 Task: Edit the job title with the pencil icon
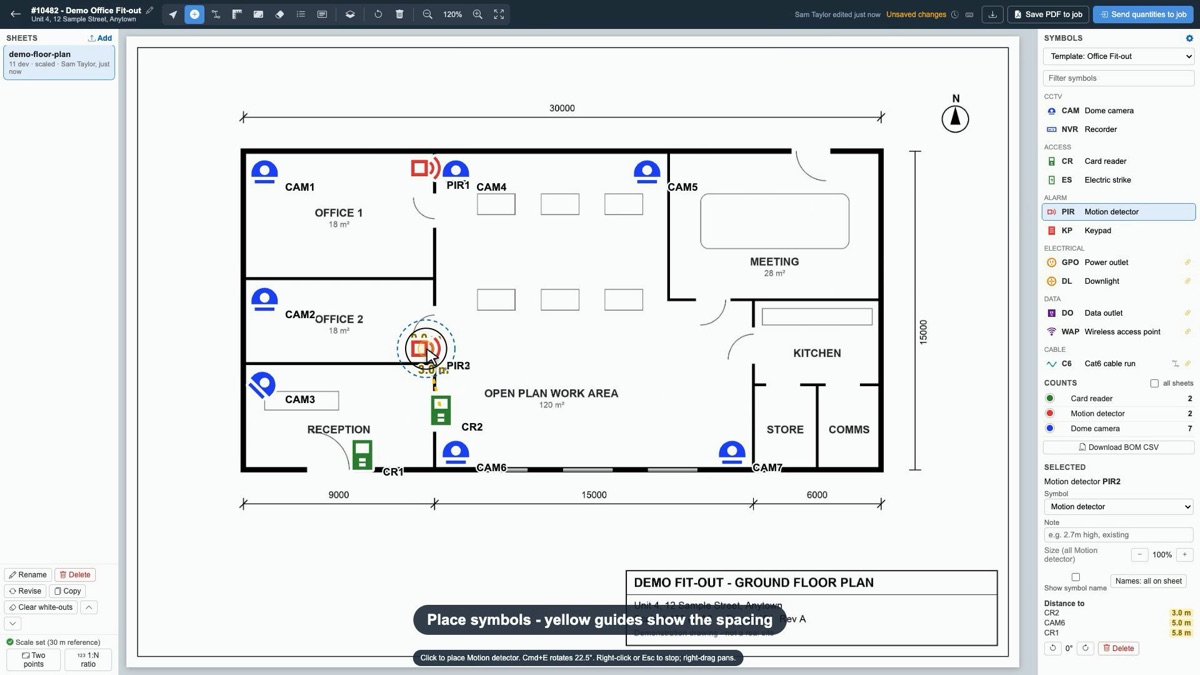point(150,10)
